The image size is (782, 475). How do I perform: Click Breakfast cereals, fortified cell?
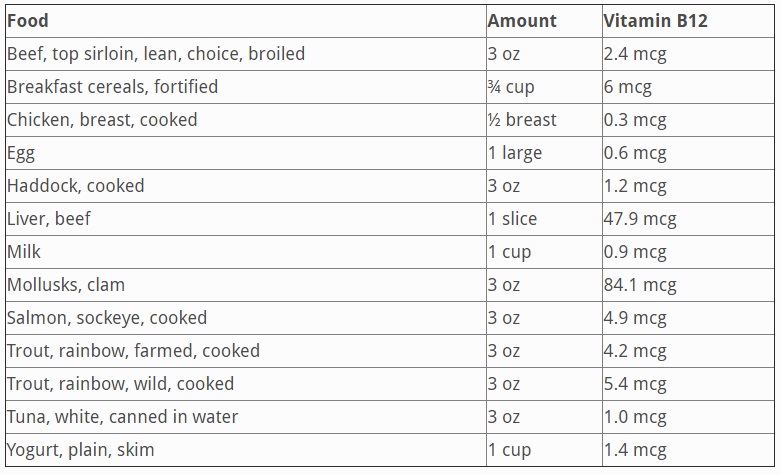(112, 87)
